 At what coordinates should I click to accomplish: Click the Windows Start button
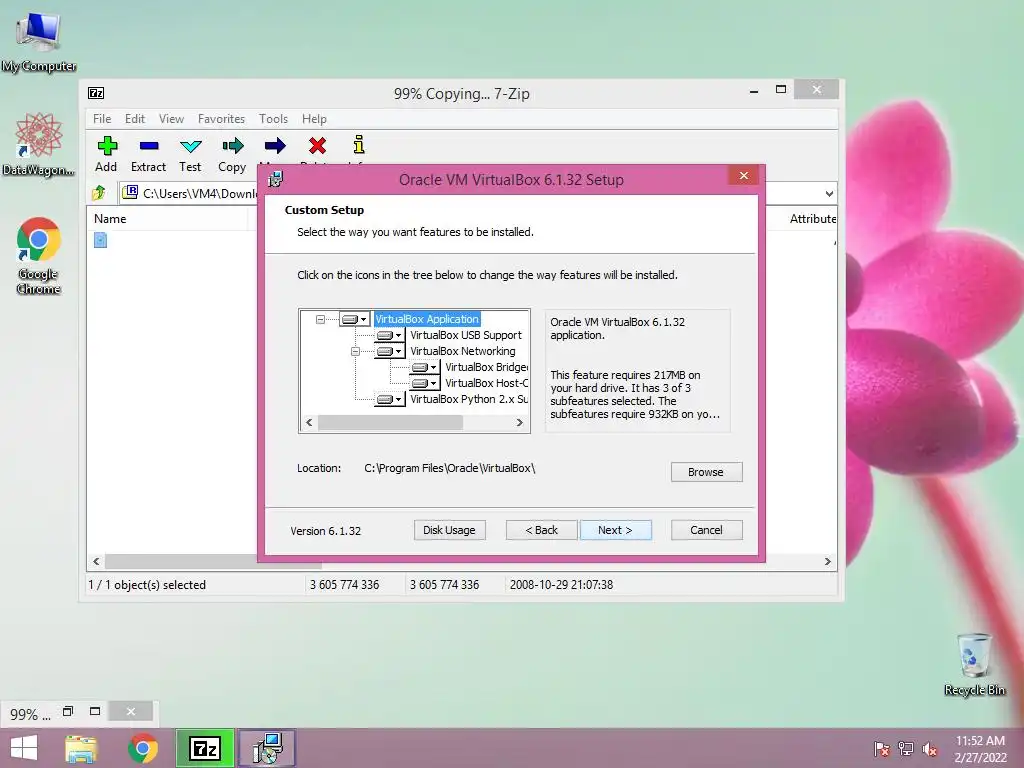pos(24,748)
